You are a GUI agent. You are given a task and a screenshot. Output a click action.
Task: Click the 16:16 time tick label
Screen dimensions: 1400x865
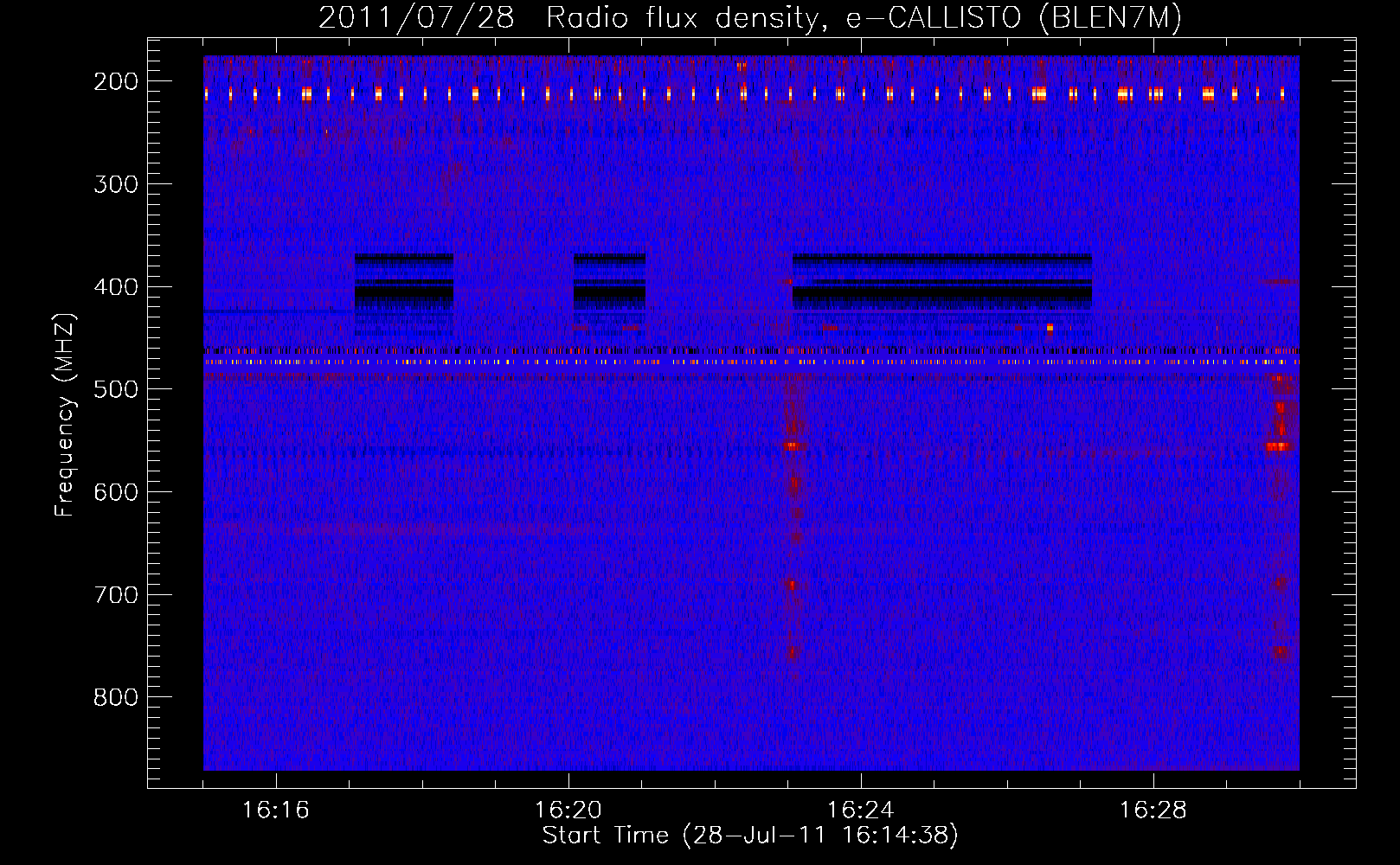[x=276, y=811]
